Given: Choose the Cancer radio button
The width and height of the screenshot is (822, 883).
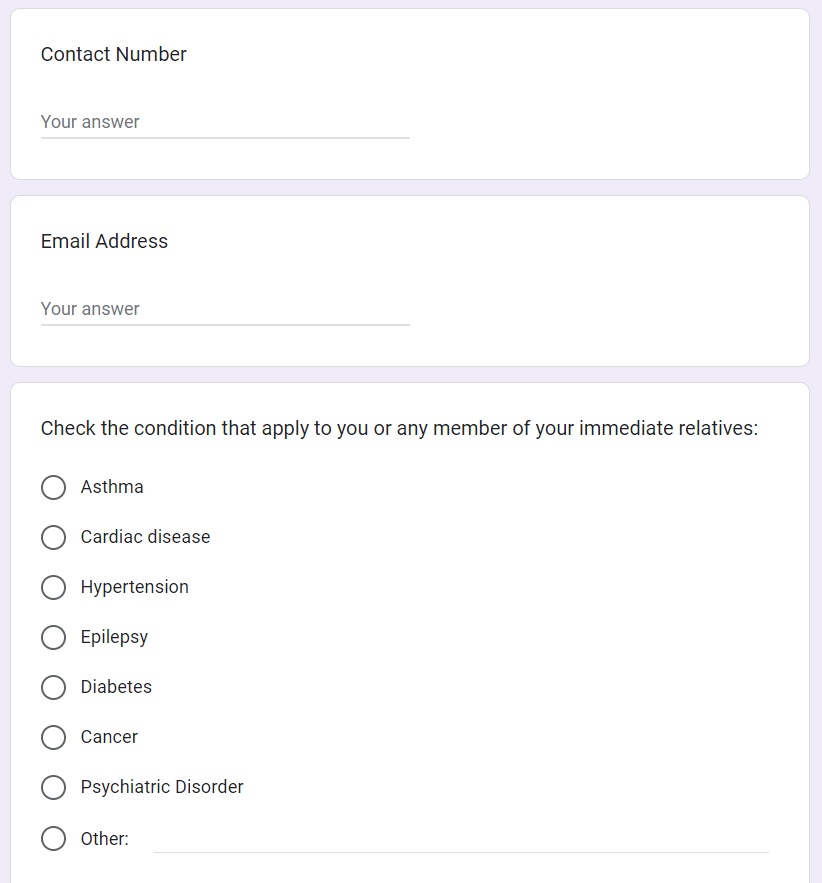Looking at the screenshot, I should pos(53,737).
